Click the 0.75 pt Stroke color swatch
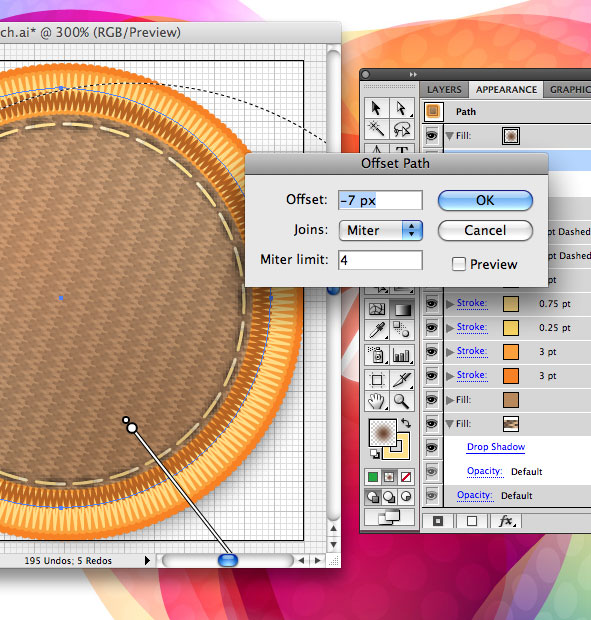 pyautogui.click(x=511, y=304)
